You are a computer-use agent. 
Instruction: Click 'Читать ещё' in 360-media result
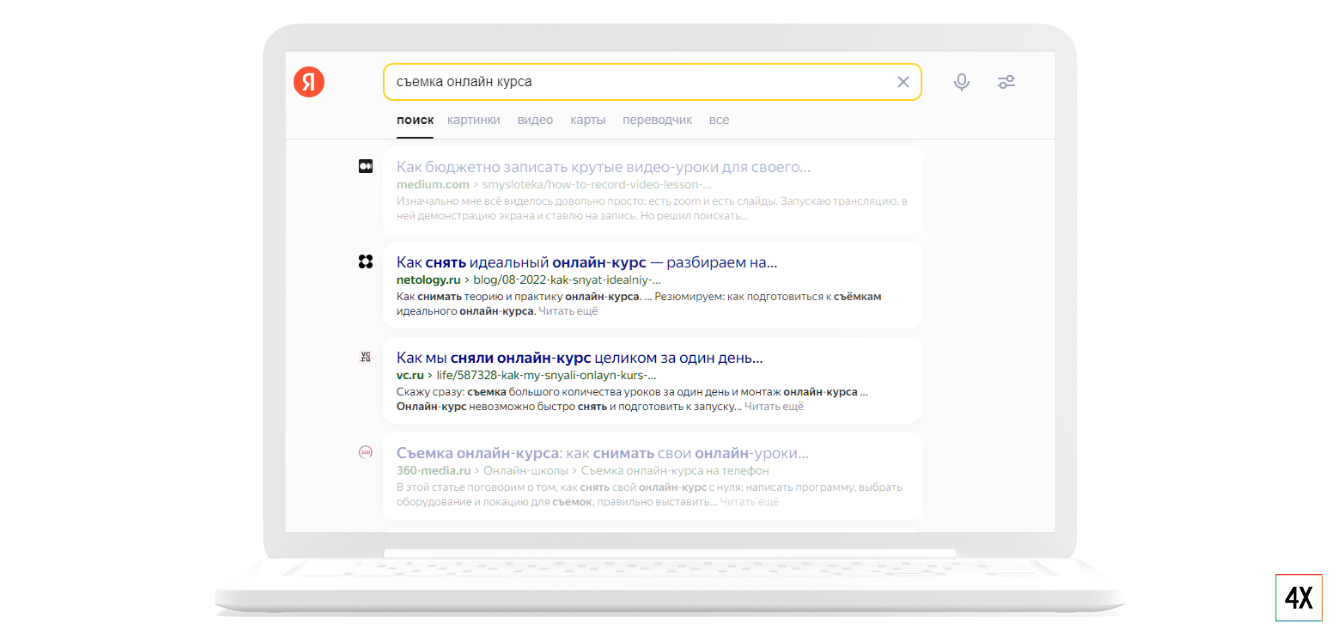click(x=749, y=501)
